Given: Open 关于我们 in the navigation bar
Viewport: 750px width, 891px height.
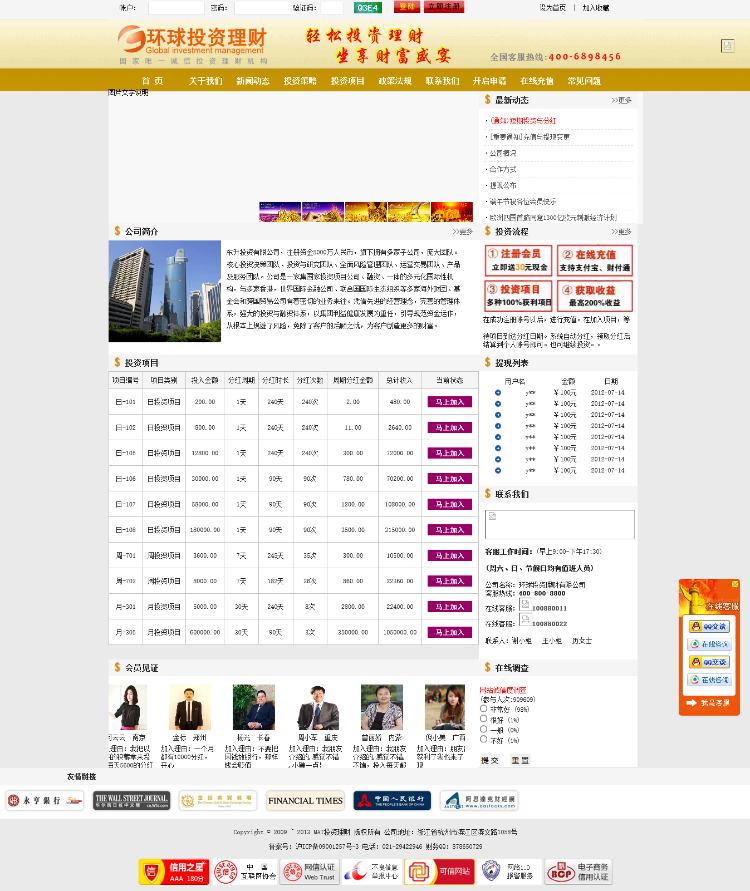Looking at the screenshot, I should point(206,81).
